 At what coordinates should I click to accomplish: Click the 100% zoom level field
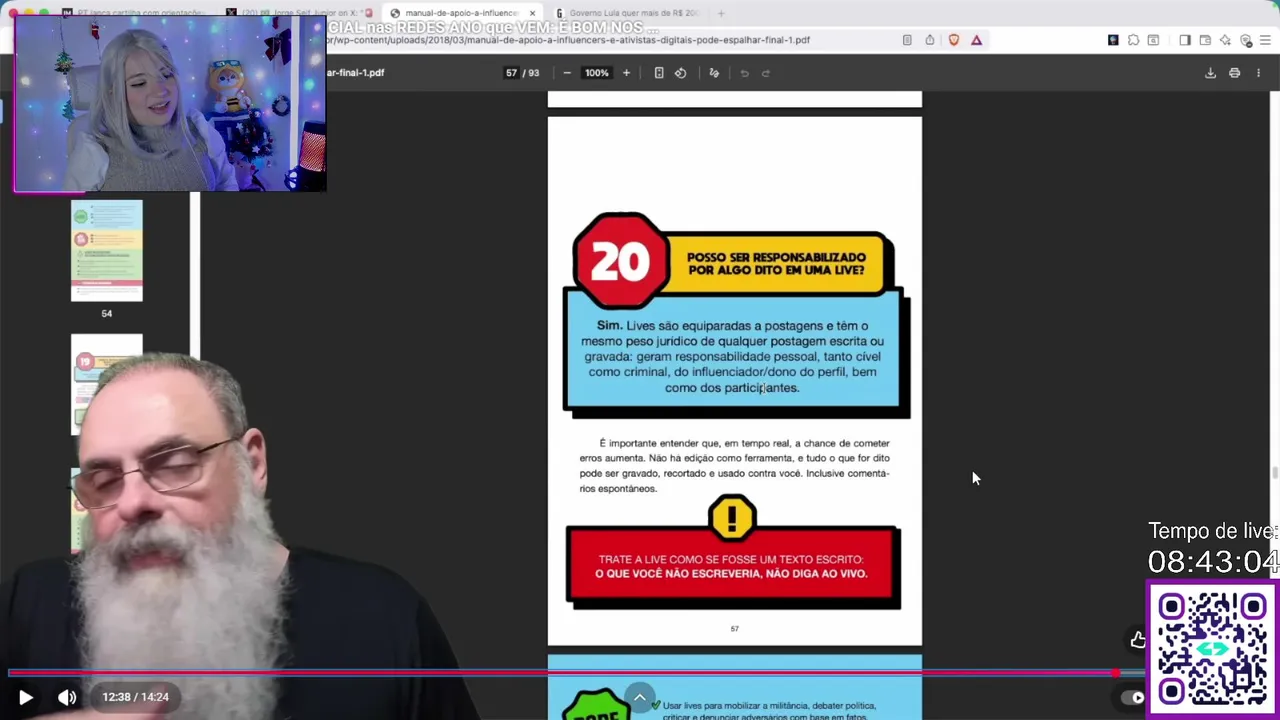597,73
